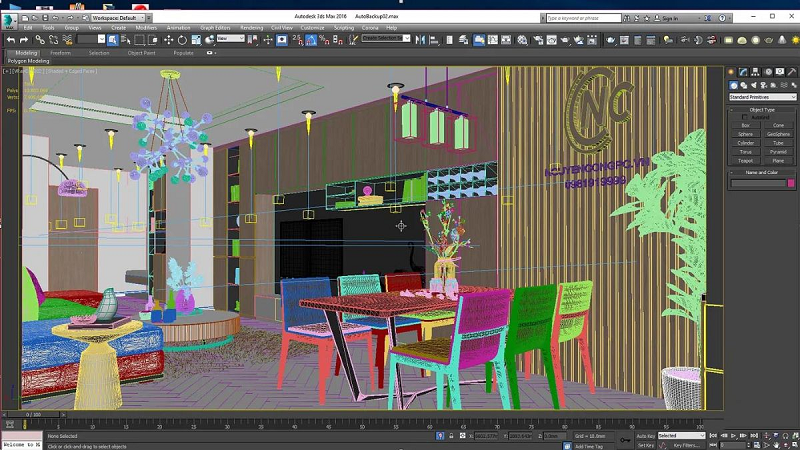Toggle Auto Key animation mode

644,436
